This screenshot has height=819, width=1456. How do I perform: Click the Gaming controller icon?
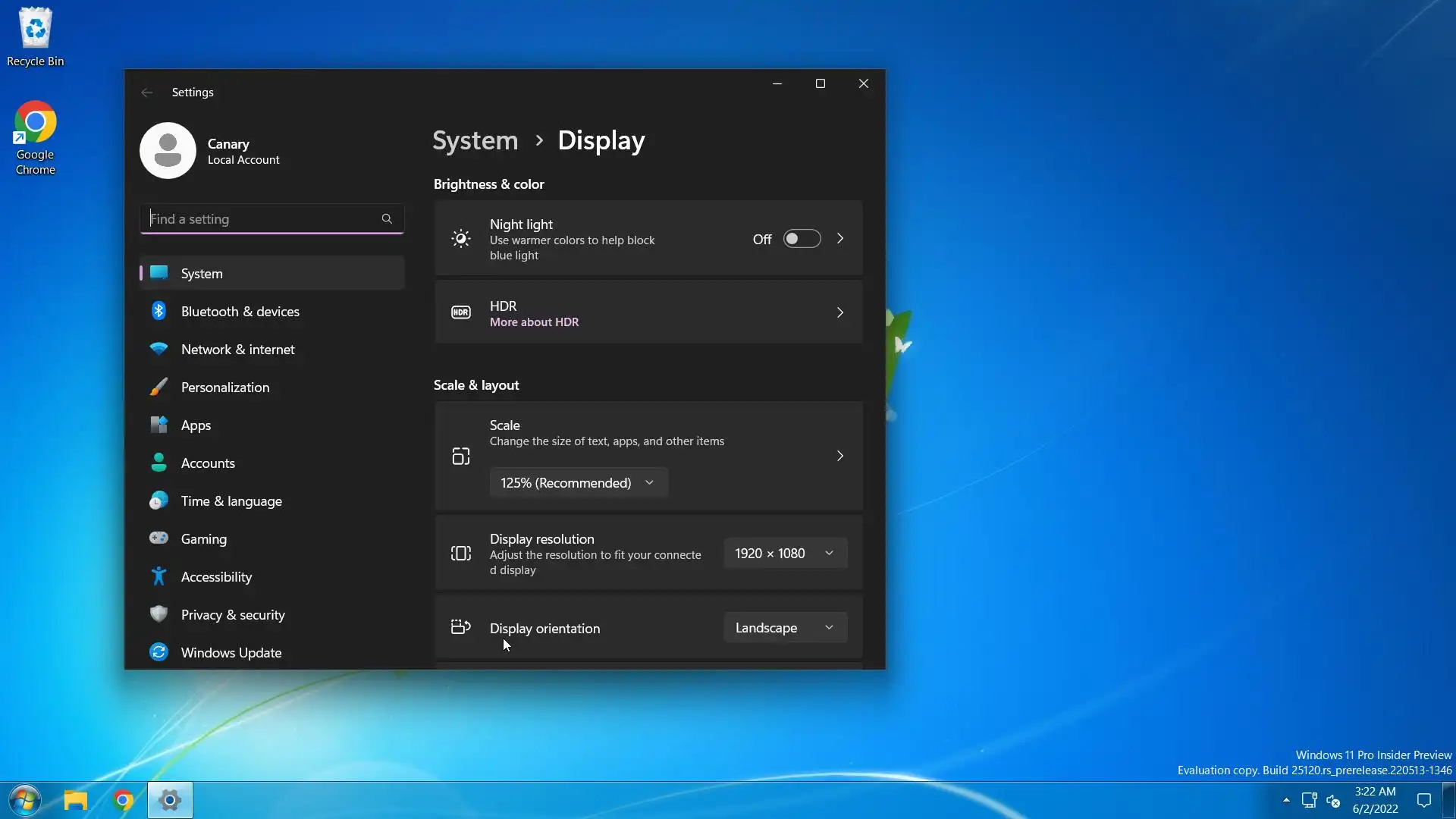[158, 538]
